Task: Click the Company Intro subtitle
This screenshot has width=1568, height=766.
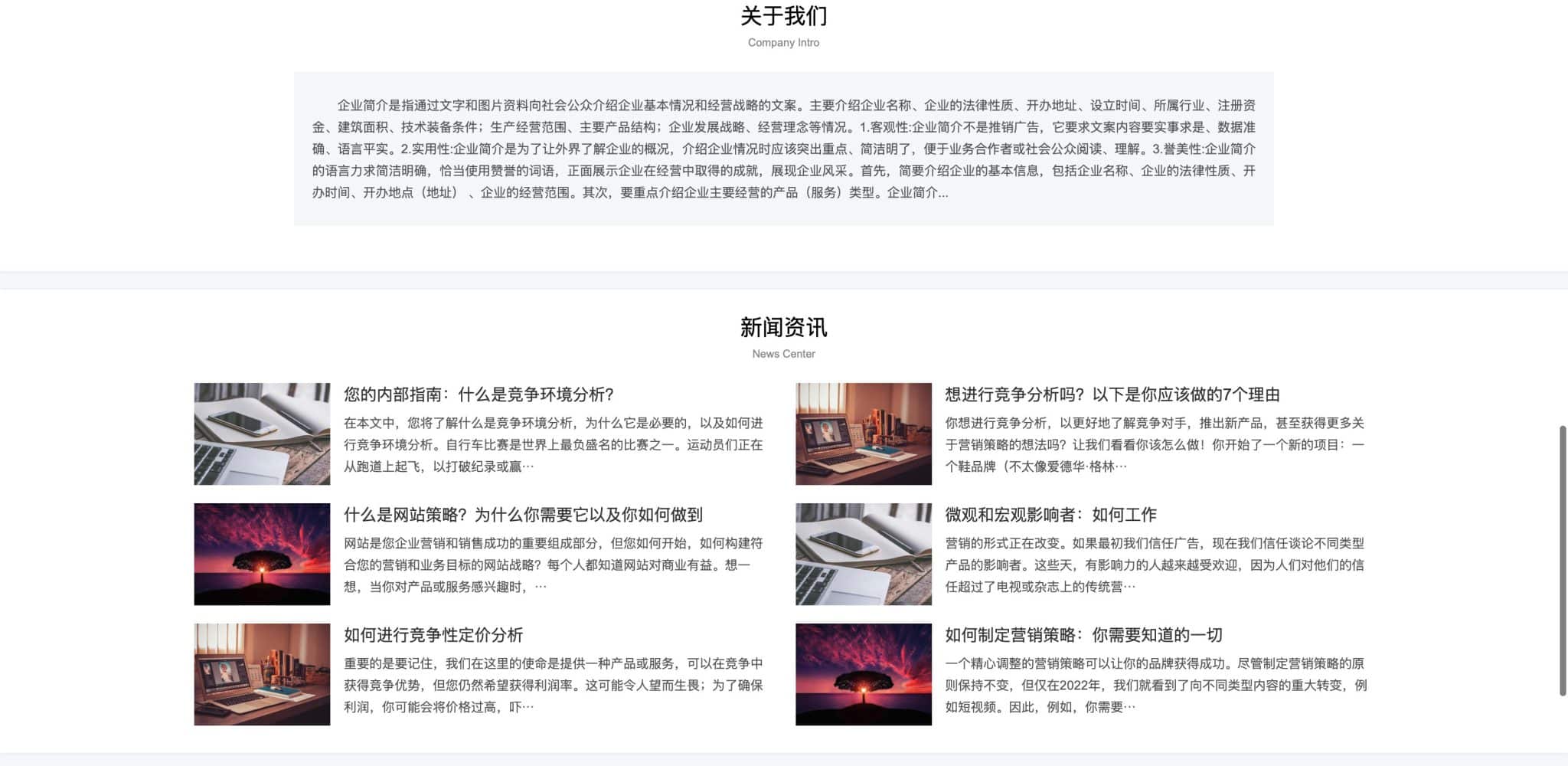Action: 783,43
